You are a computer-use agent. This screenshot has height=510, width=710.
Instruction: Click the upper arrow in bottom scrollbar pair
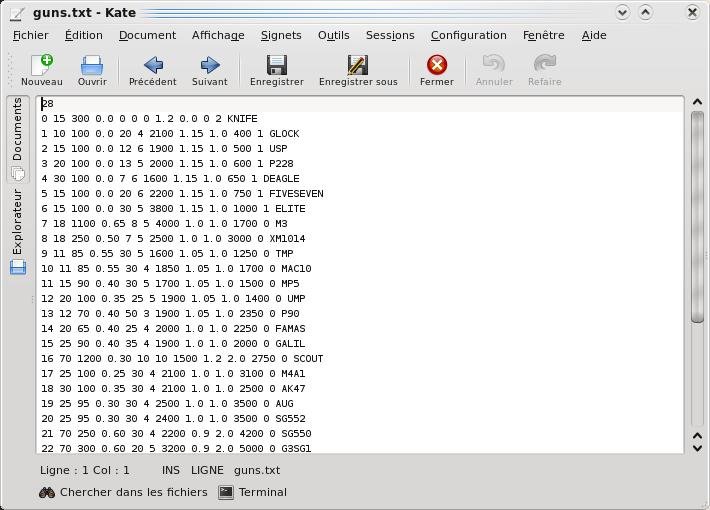point(697,436)
